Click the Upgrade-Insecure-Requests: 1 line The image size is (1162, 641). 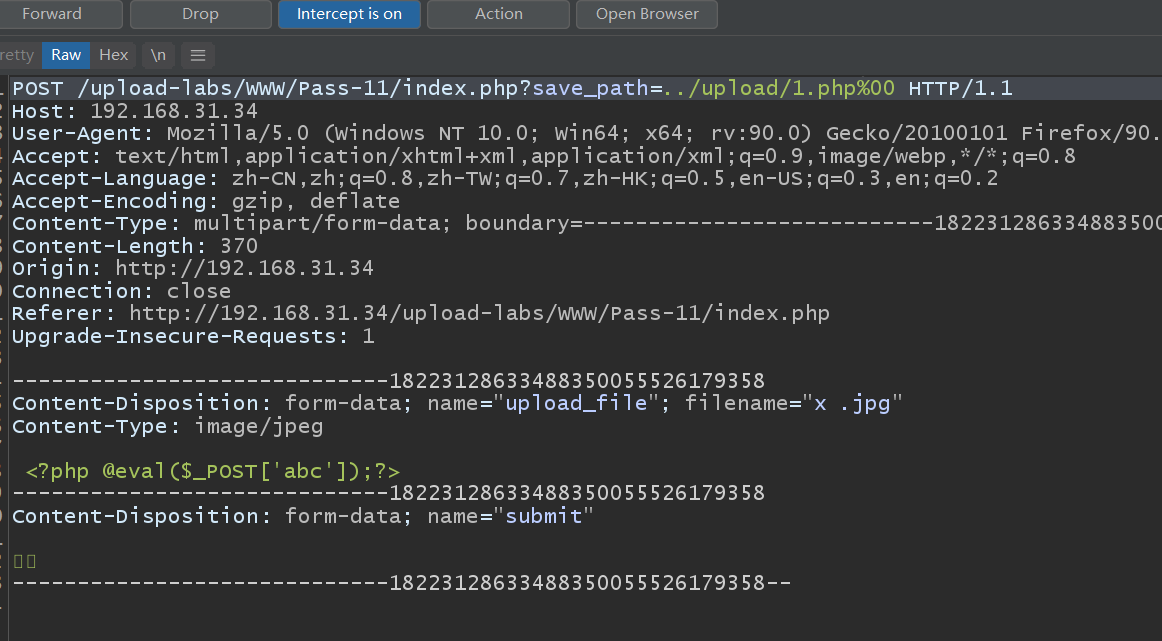click(193, 336)
